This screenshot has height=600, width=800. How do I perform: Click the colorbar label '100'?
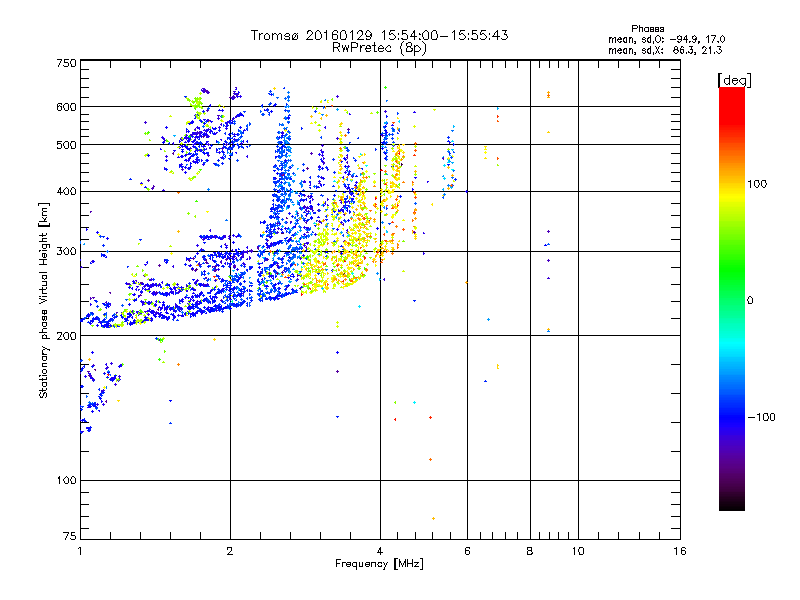[757, 184]
